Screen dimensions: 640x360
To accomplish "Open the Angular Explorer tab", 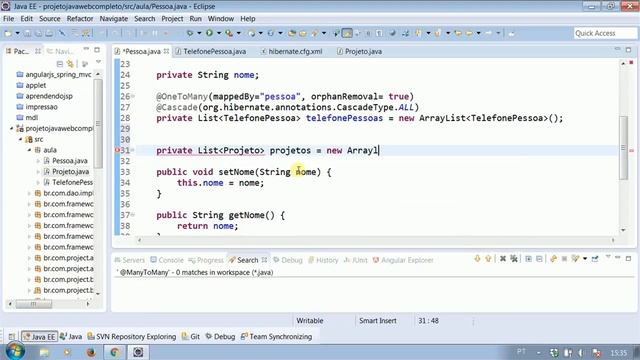I will pos(403,260).
